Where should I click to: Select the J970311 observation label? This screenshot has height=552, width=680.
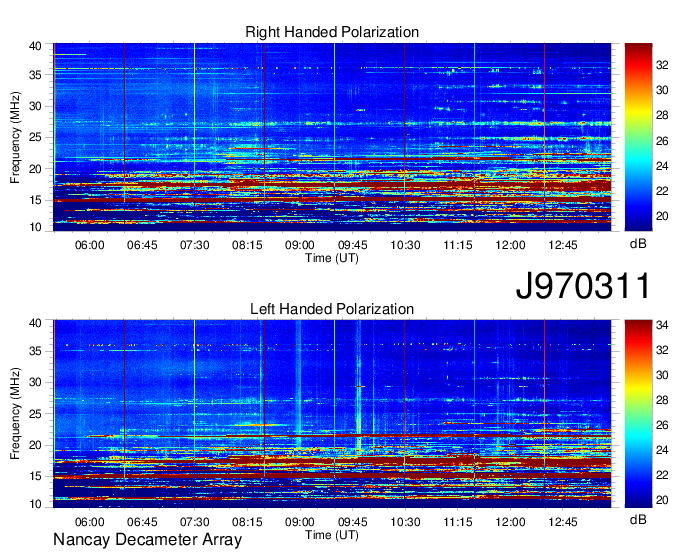(583, 286)
